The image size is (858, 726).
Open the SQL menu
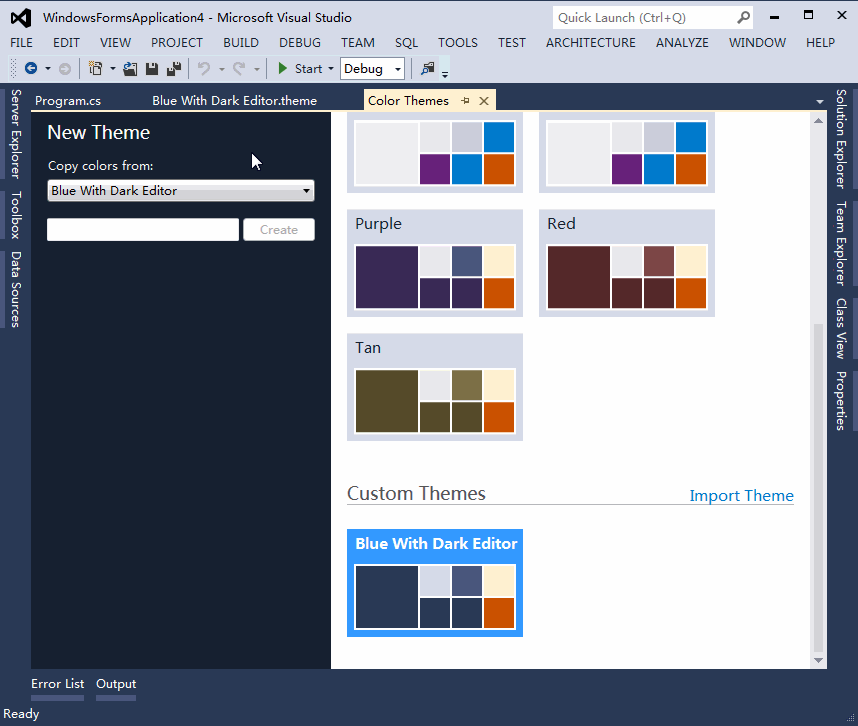pos(407,43)
